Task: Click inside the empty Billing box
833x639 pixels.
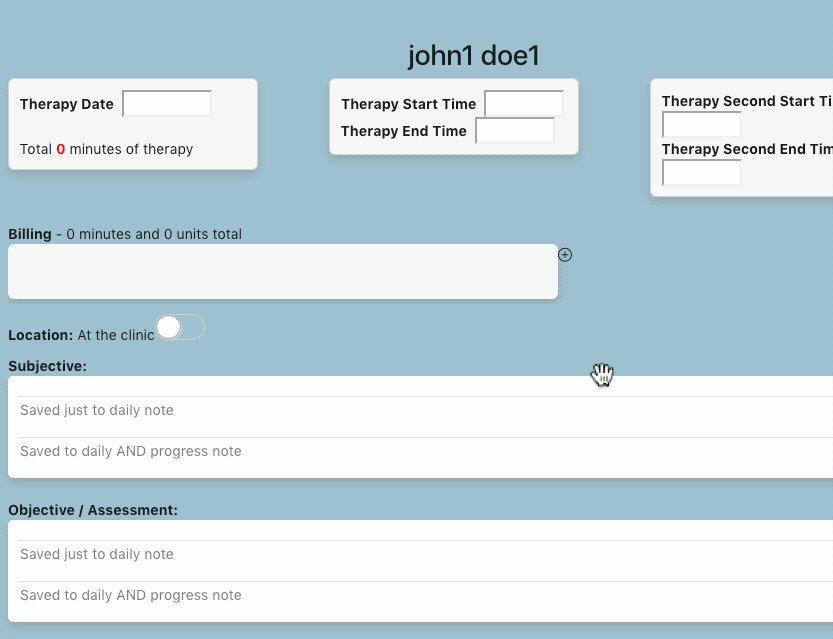Action: [x=283, y=271]
